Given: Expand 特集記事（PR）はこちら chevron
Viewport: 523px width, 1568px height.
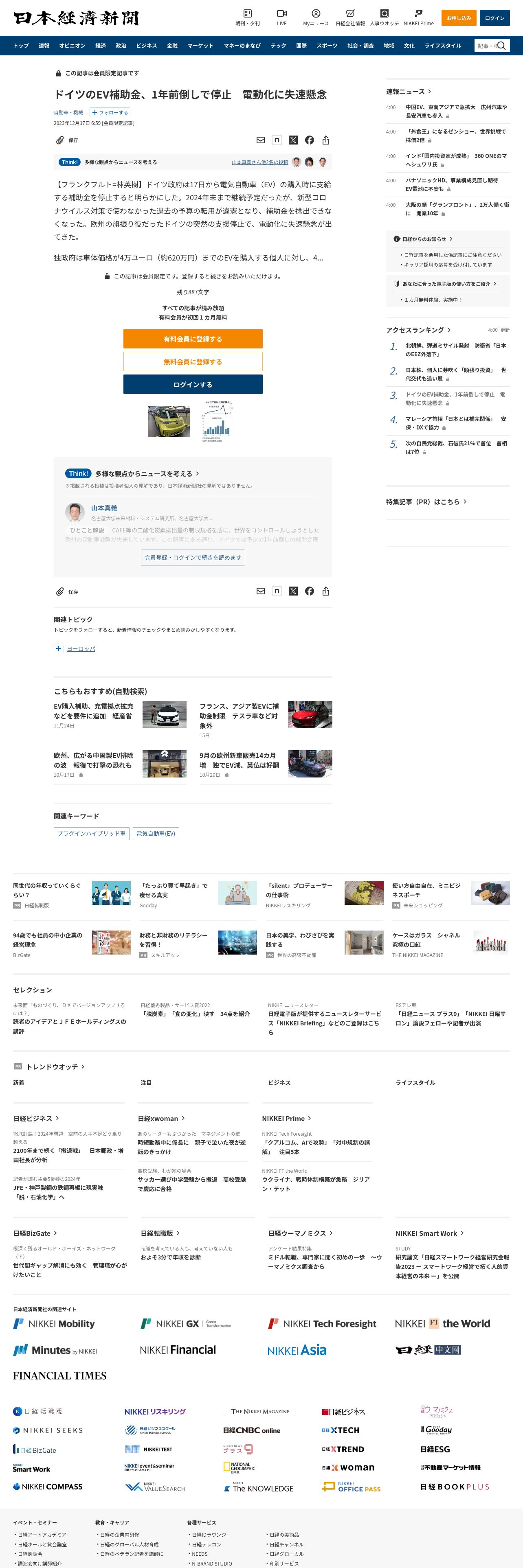Looking at the screenshot, I should 465,501.
